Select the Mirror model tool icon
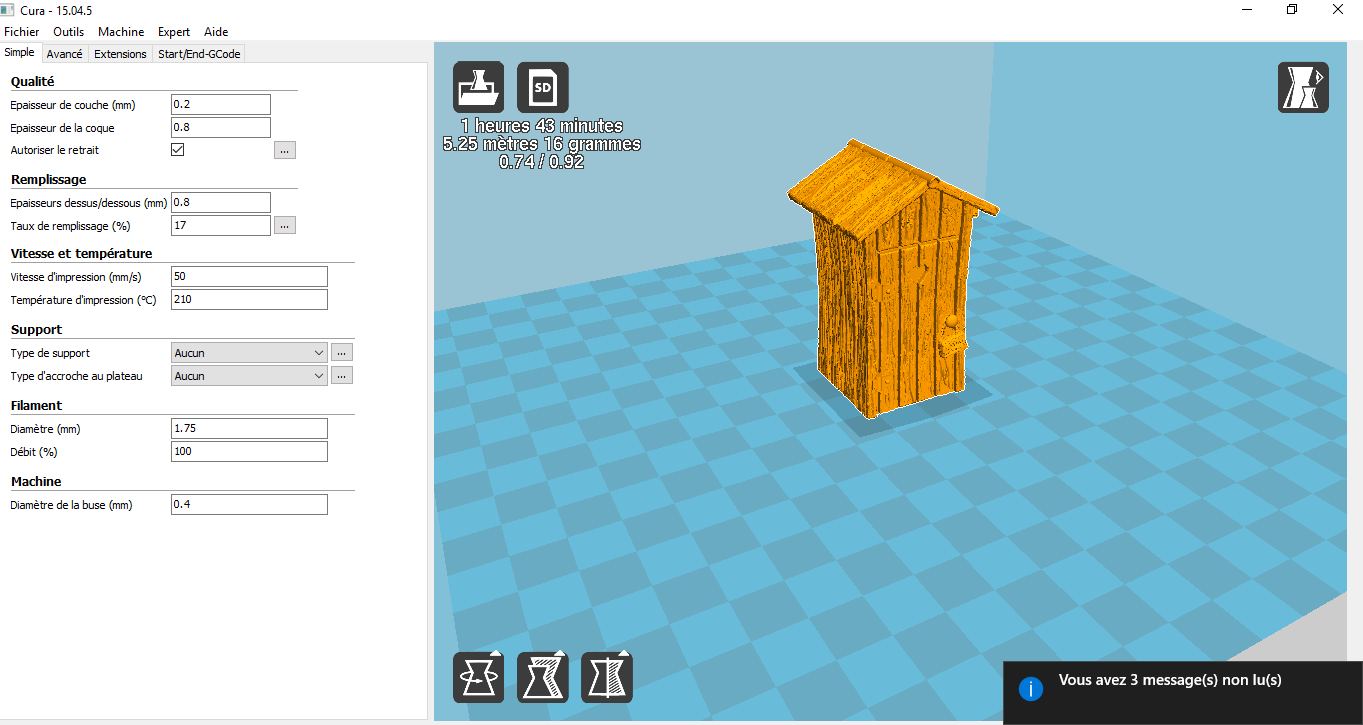This screenshot has width=1363, height=725. point(607,677)
